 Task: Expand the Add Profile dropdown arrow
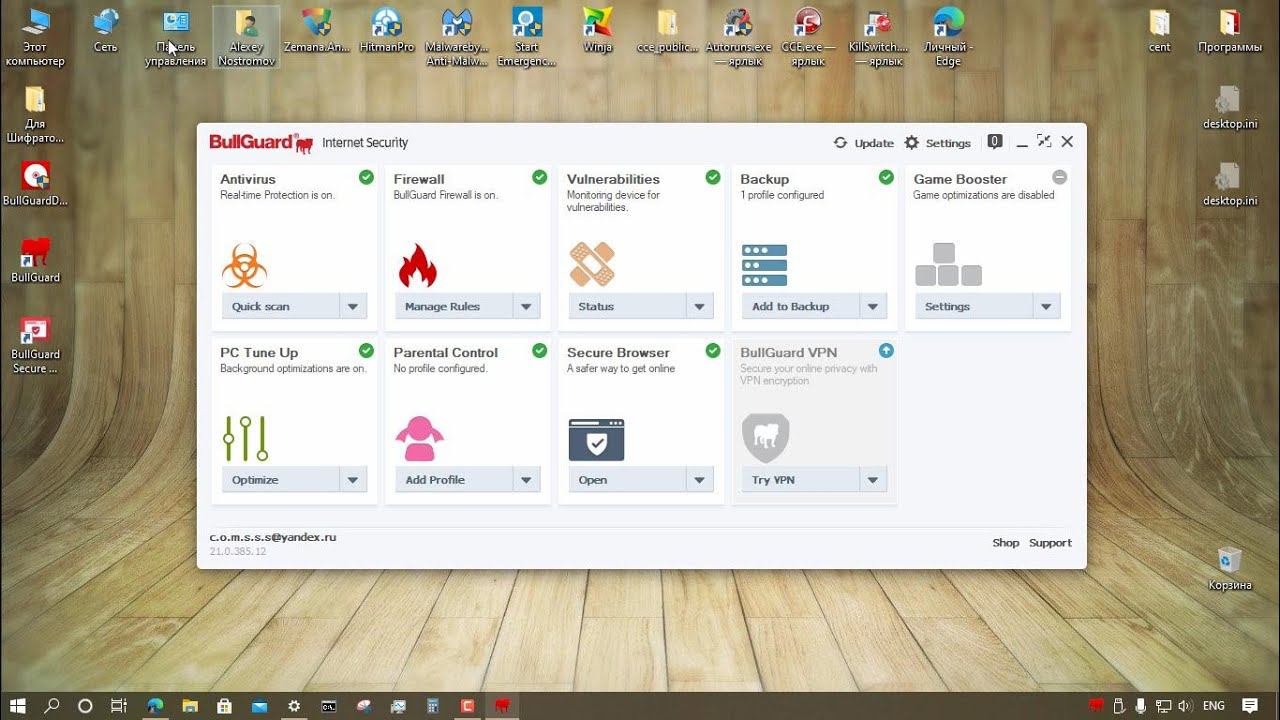(527, 480)
